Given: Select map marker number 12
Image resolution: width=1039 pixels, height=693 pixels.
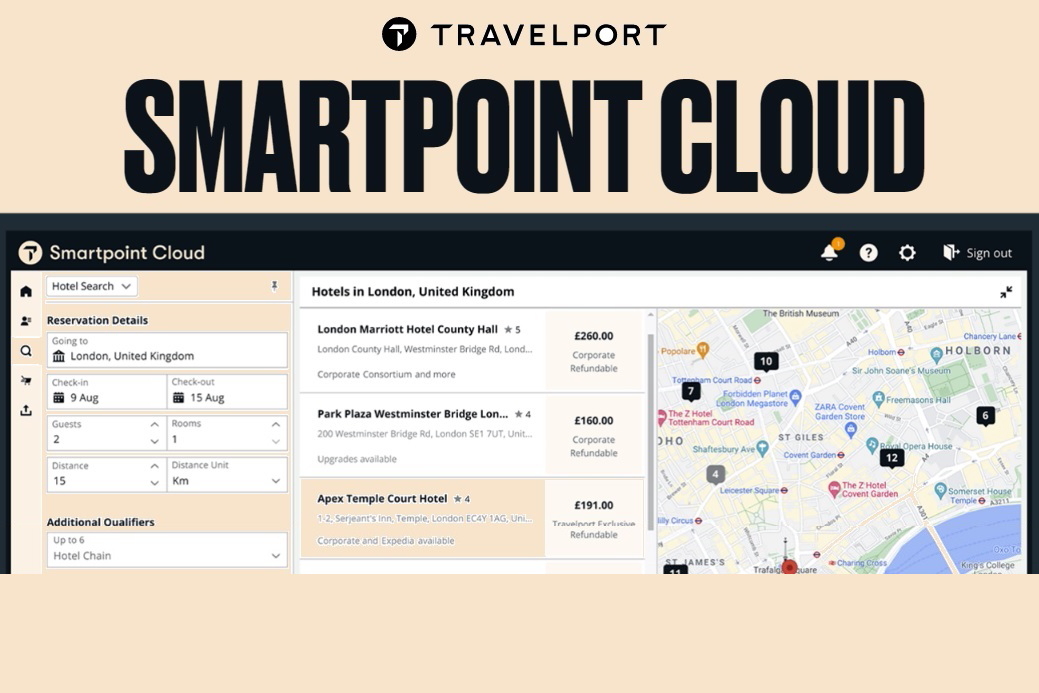Looking at the screenshot, I should (892, 458).
